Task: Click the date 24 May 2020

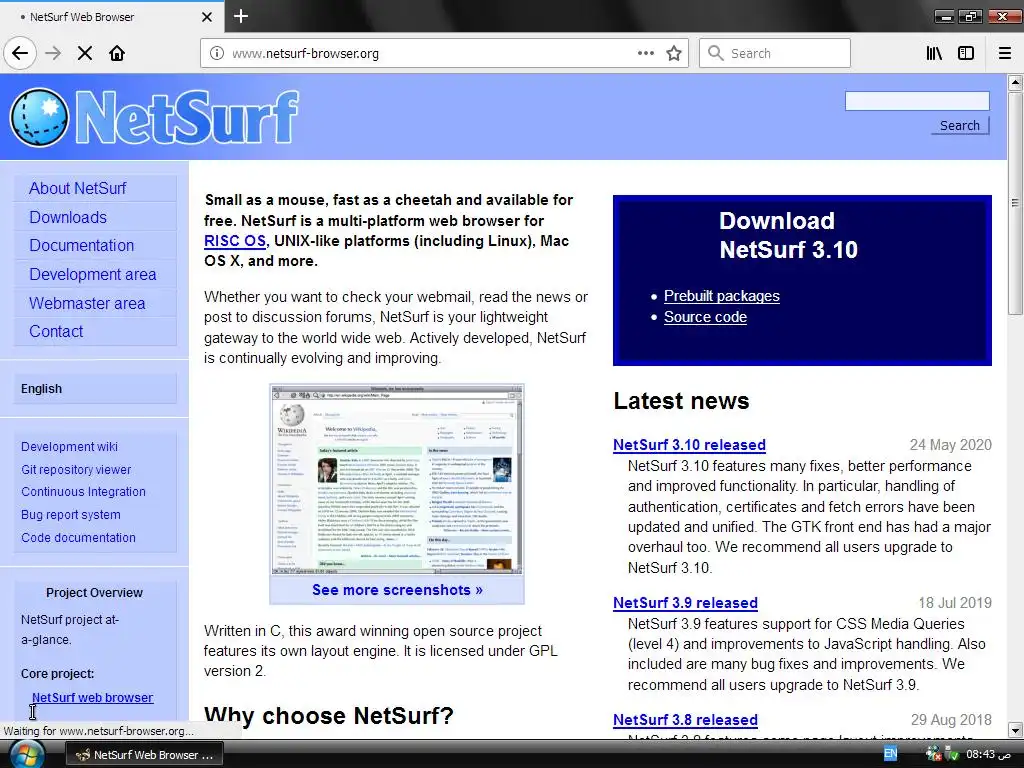Action: click(950, 445)
